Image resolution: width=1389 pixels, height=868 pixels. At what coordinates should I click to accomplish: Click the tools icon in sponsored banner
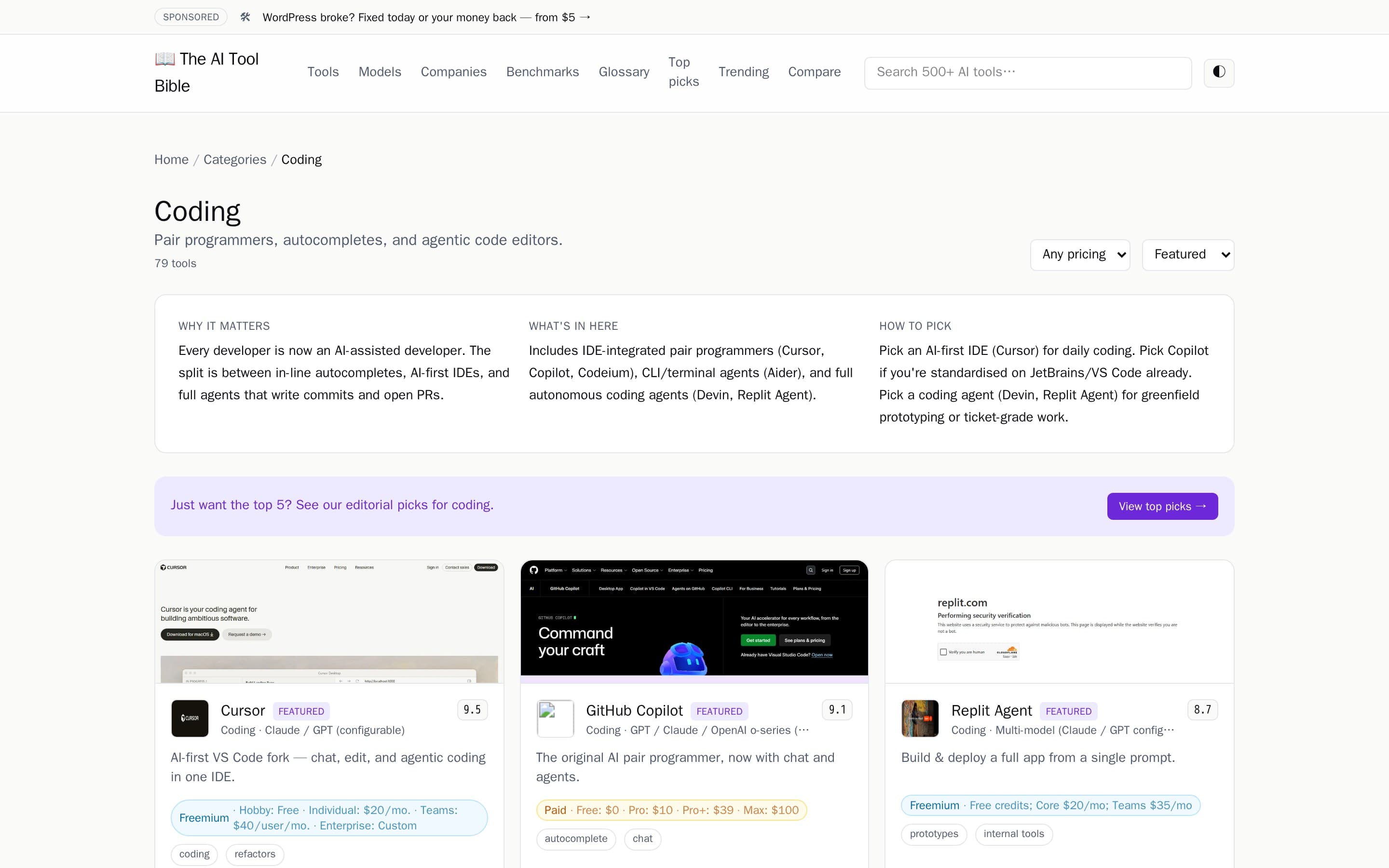[245, 17]
